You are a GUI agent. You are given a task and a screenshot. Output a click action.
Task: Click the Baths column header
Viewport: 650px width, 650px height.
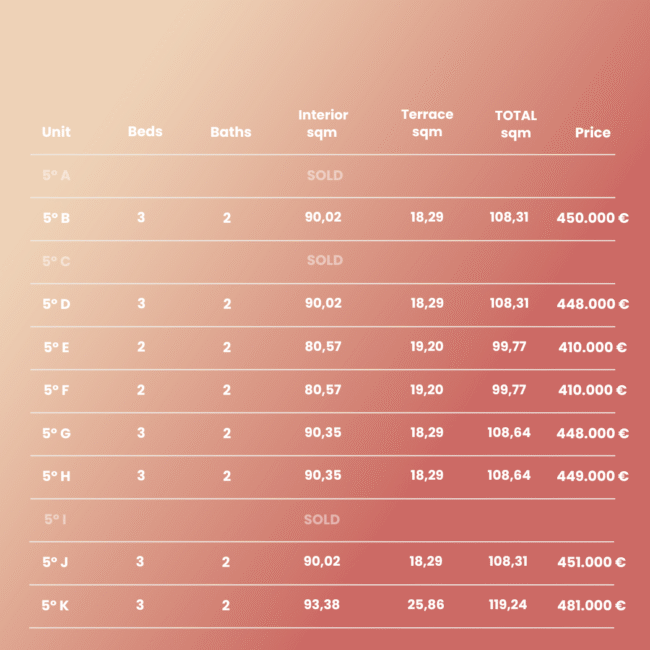[231, 132]
